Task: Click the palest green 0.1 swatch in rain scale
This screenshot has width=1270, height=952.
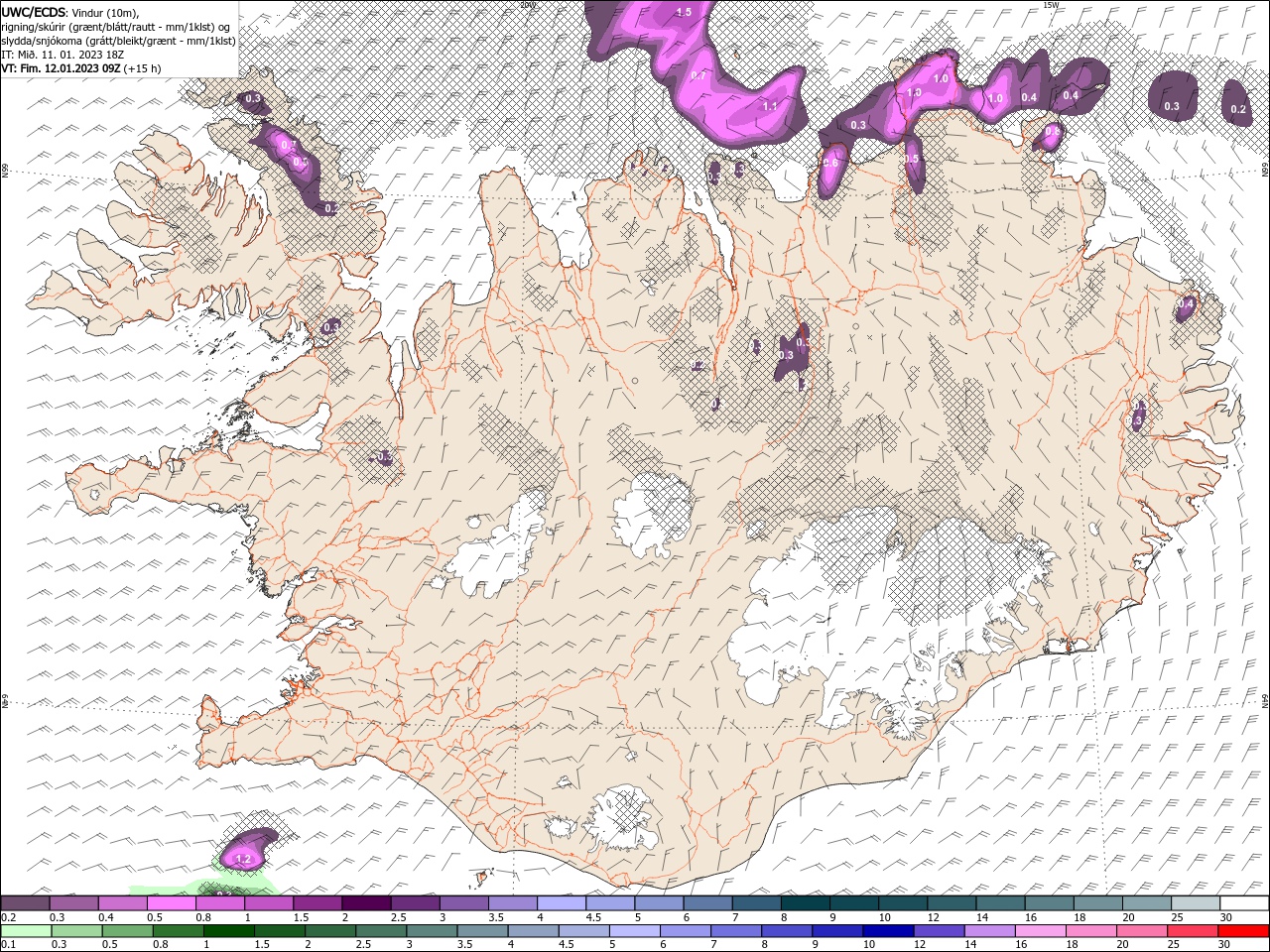Action: click(25, 931)
